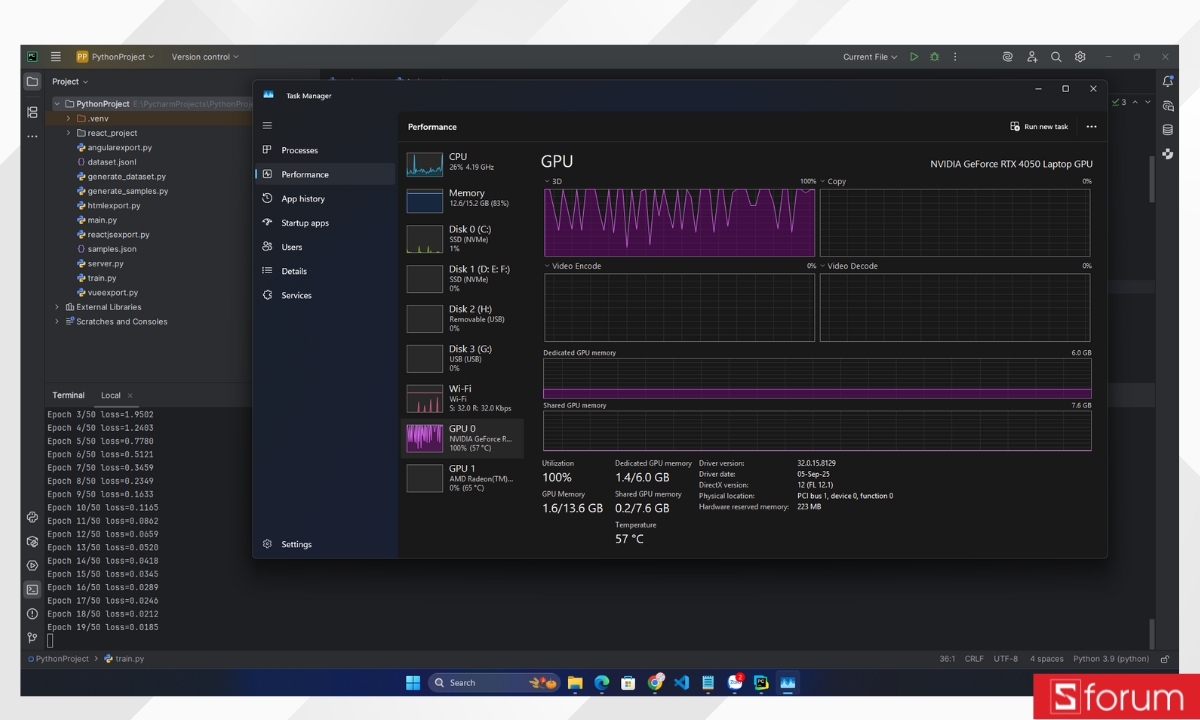
Task: Open the Services tool window icon
Action: [x=32, y=565]
